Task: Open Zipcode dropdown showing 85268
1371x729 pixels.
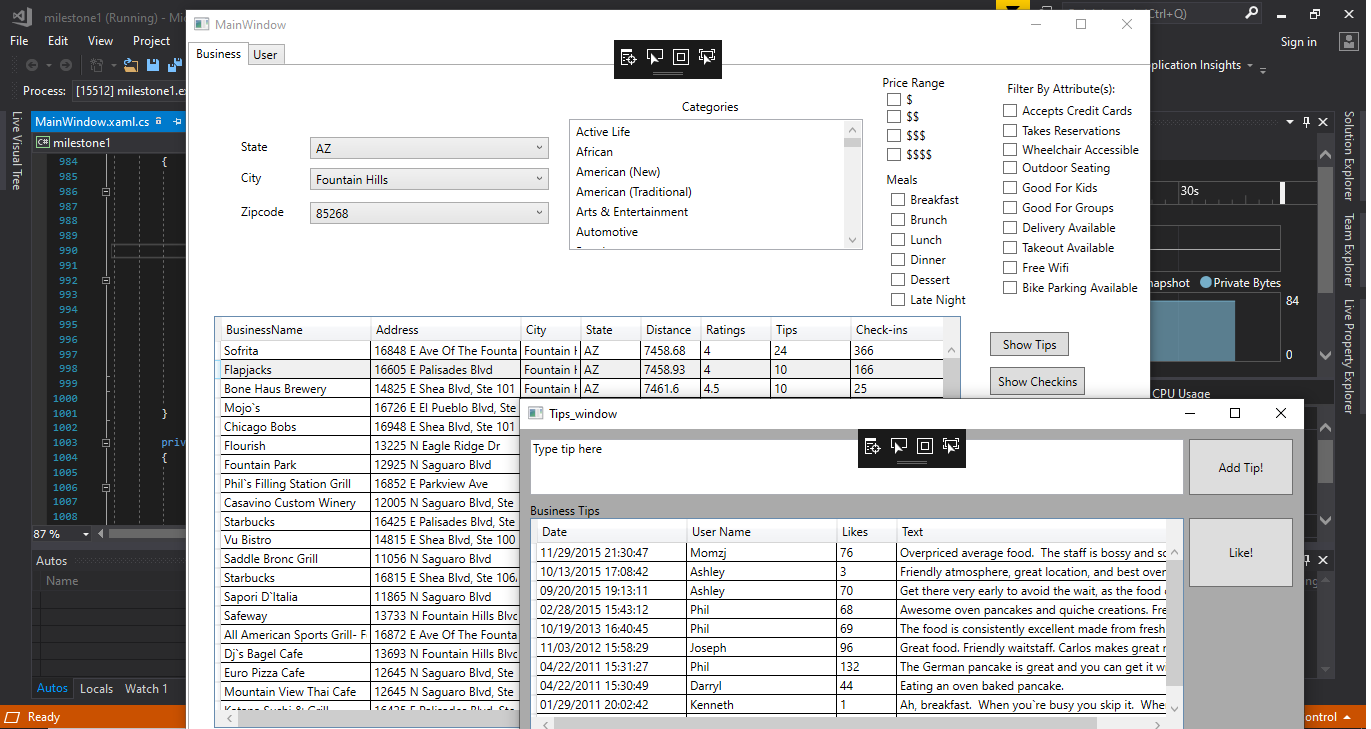Action: click(429, 213)
